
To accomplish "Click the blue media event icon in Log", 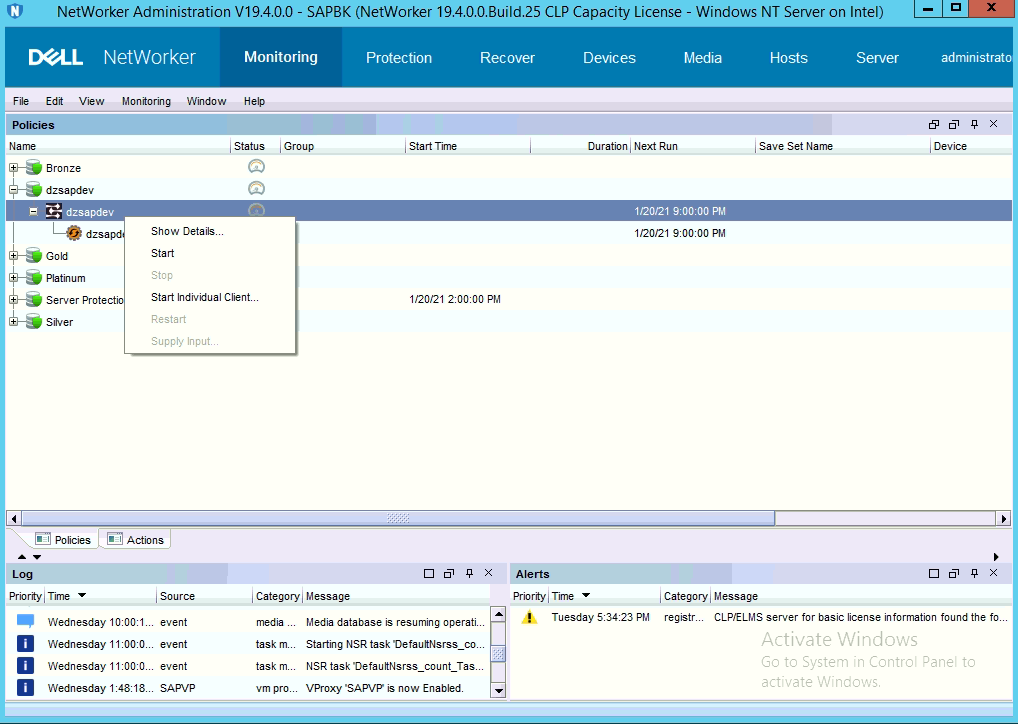I will [26, 622].
